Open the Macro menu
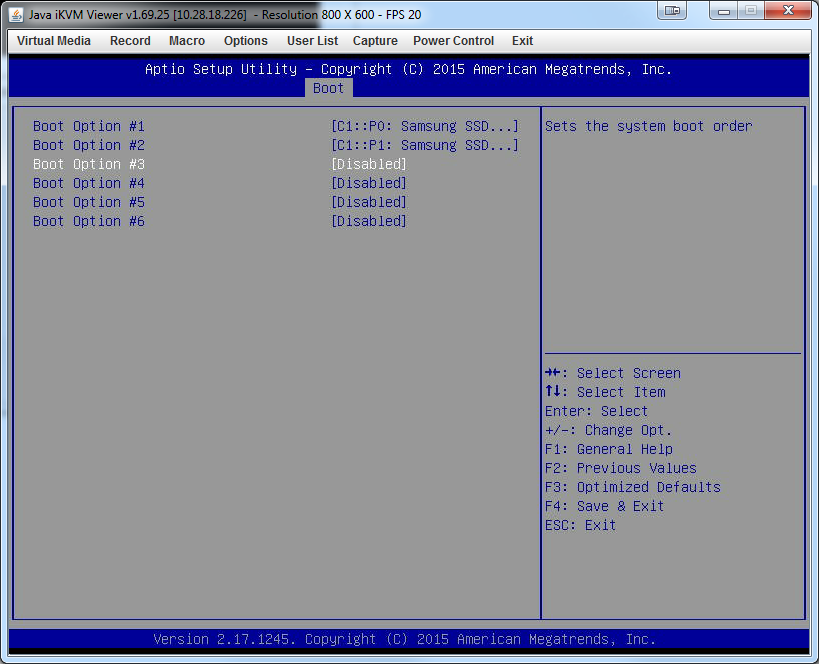Screen dimensions: 819x664 187,41
